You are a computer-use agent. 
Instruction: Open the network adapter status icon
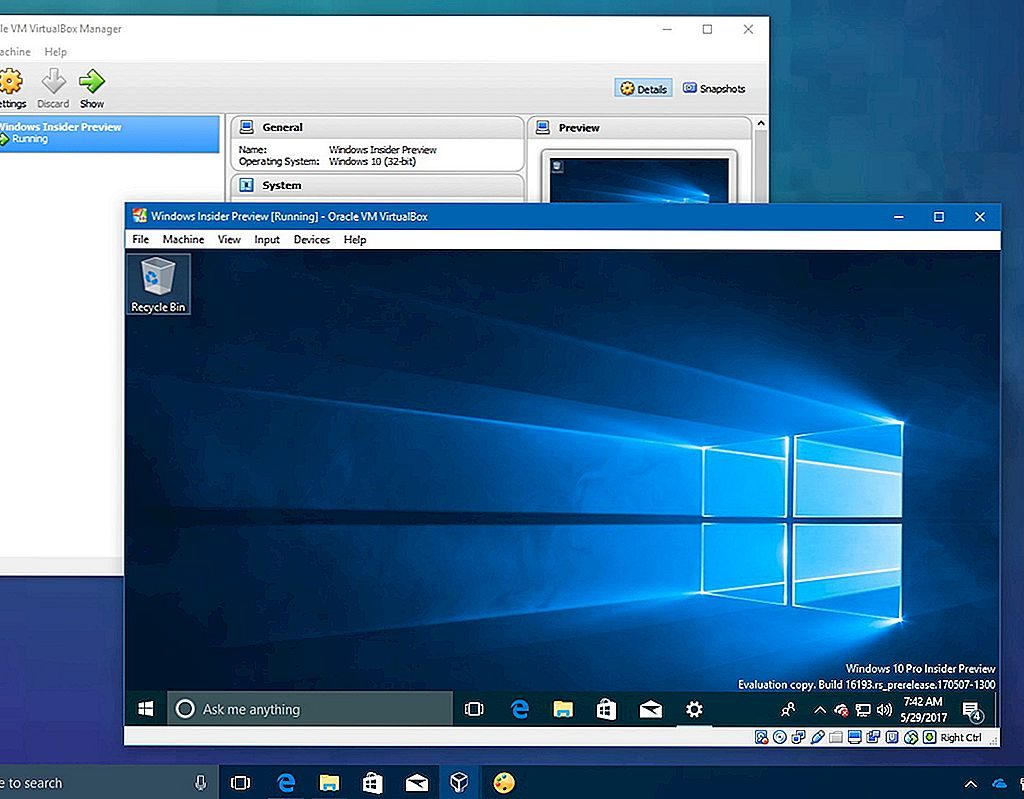tap(798, 737)
